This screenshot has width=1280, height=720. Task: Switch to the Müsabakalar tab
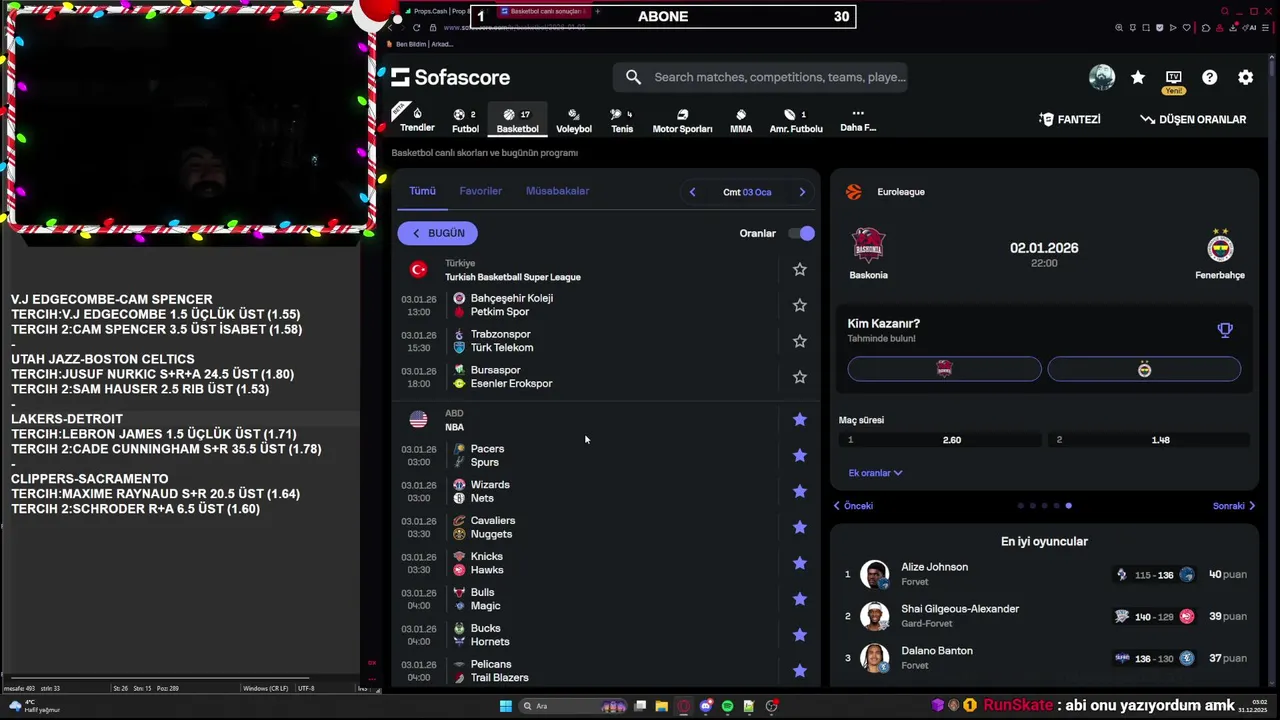point(557,191)
